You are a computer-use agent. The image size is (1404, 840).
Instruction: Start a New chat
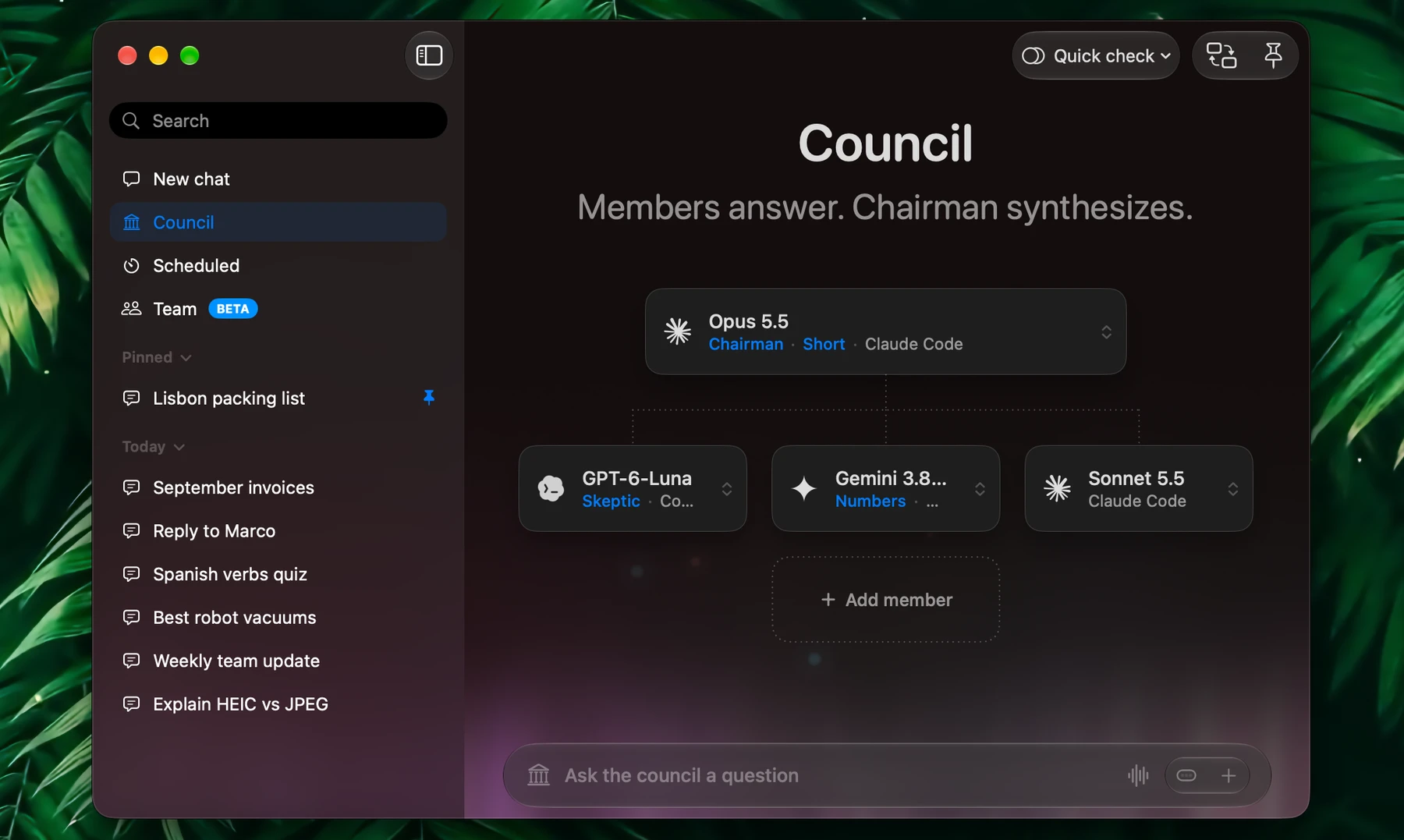[278, 179]
